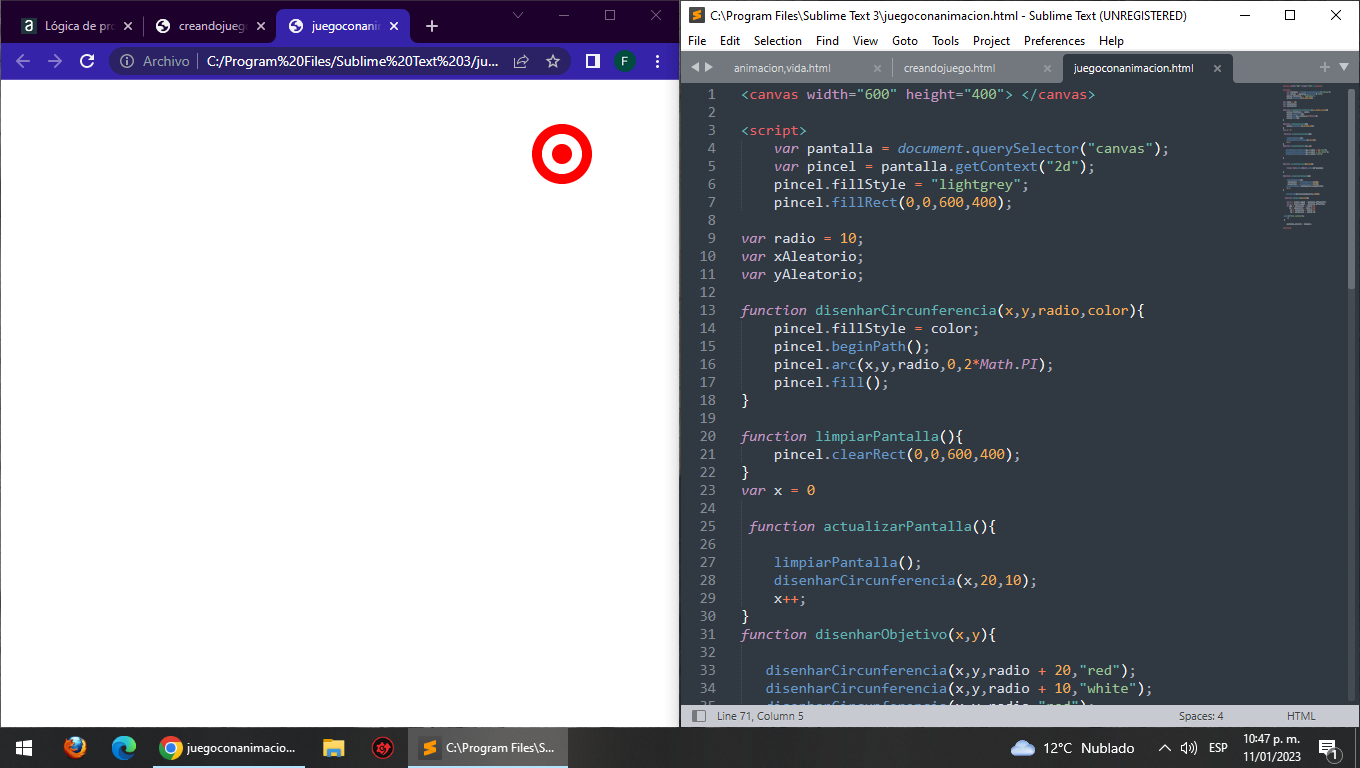Screen dimensions: 1360x768
Task: Click the disenharCircunferencia function name on line 13
Action: (906, 310)
